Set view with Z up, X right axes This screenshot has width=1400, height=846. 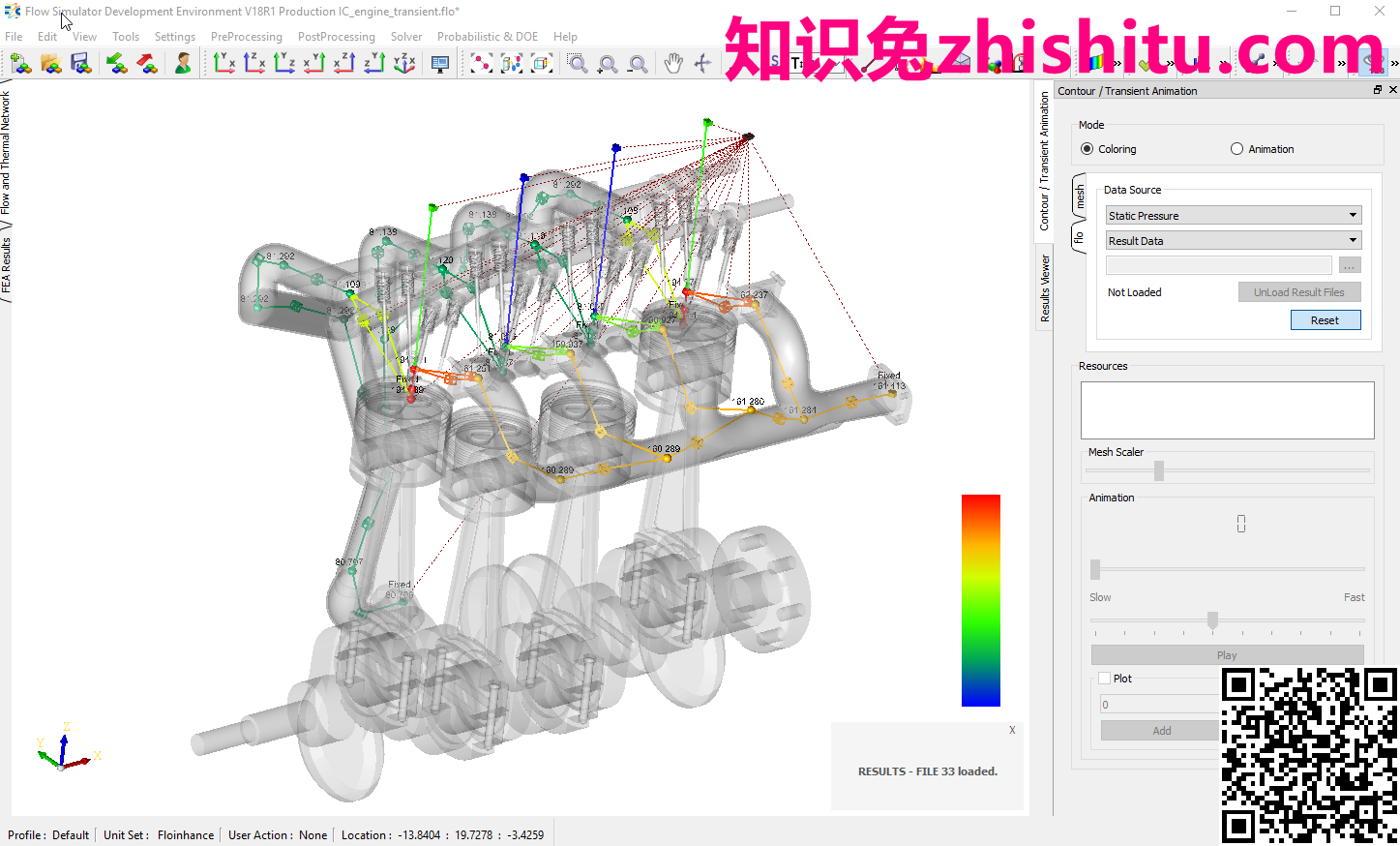tap(254, 64)
